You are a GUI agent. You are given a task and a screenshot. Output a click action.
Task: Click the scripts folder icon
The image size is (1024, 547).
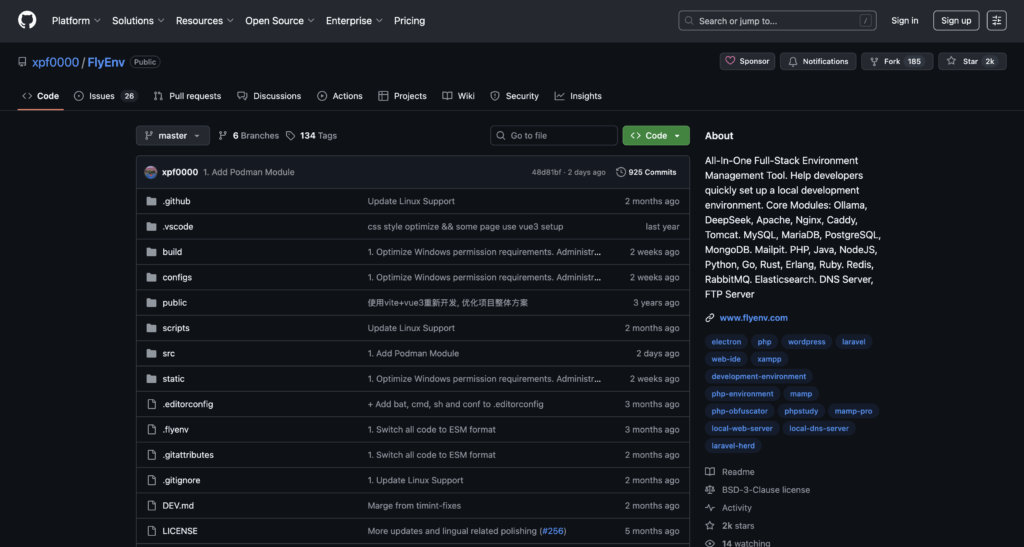click(x=152, y=328)
